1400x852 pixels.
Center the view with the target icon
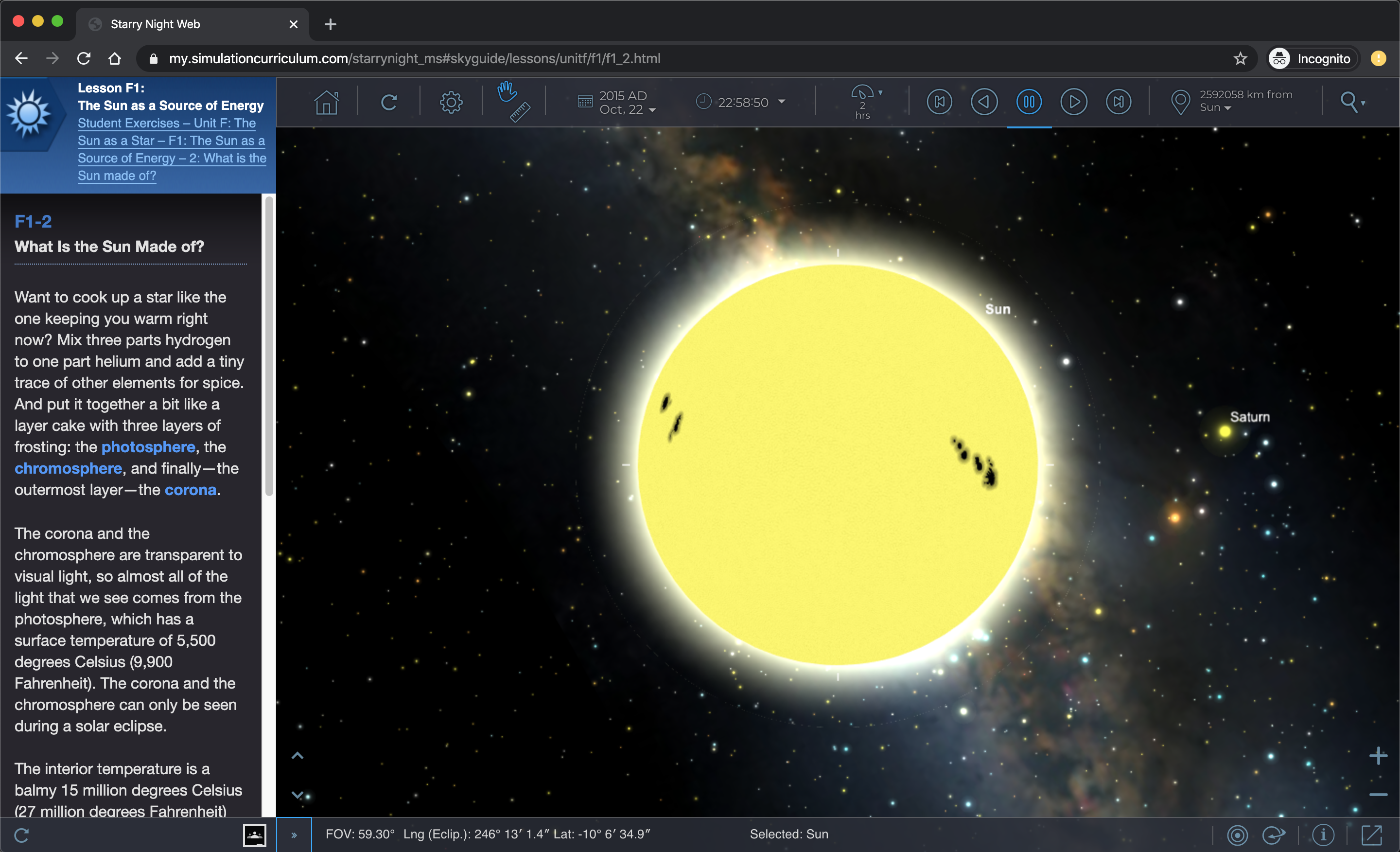click(x=1239, y=834)
